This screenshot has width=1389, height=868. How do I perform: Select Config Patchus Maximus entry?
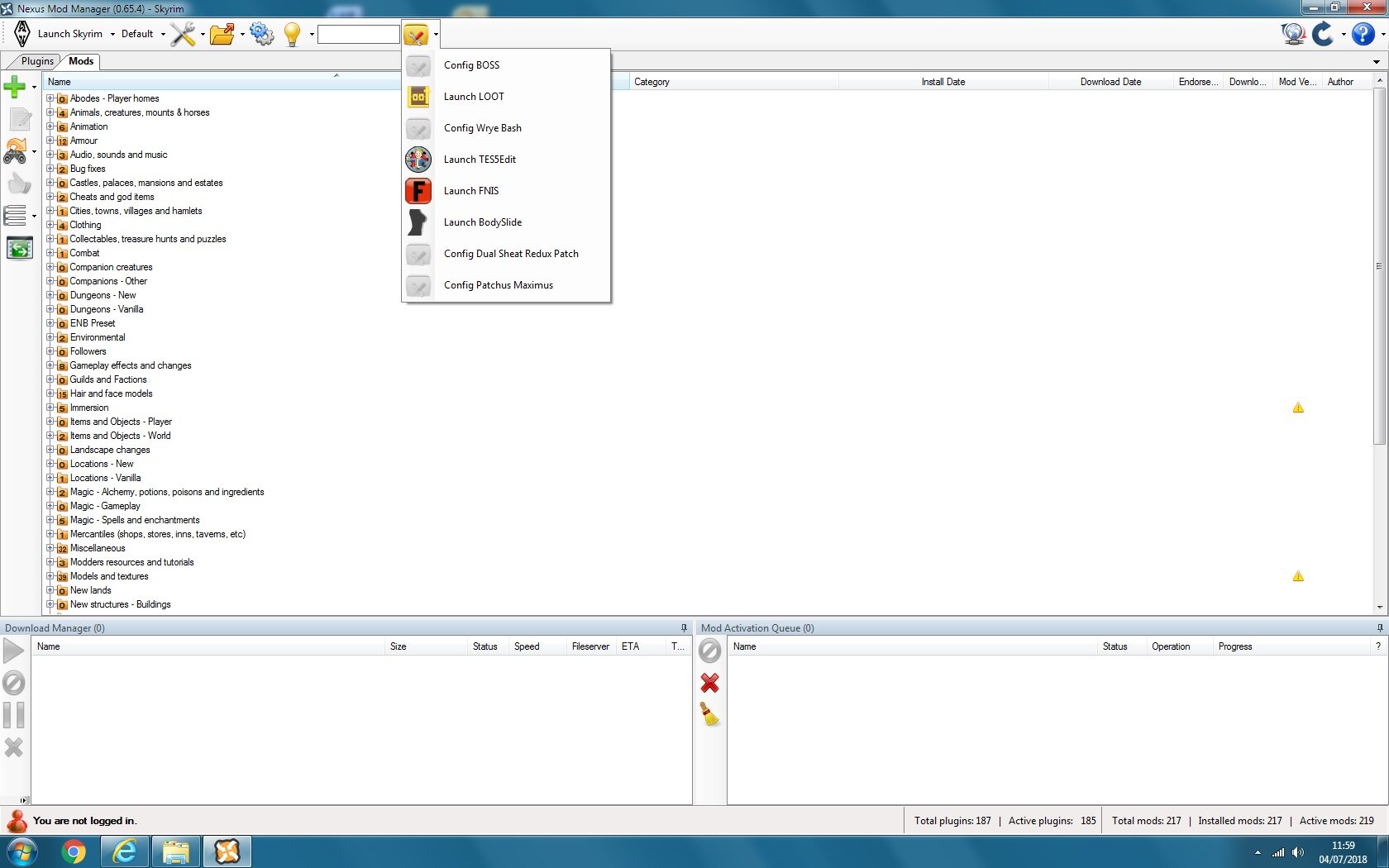pos(506,285)
